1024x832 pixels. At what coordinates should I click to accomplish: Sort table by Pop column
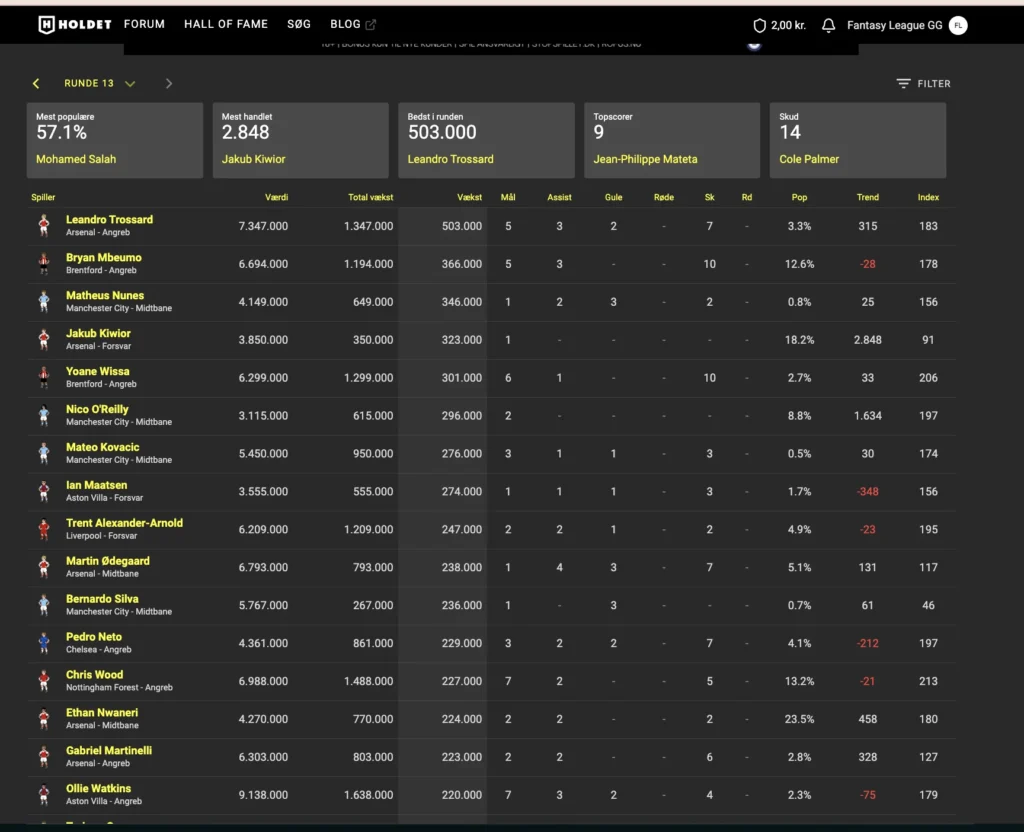pyautogui.click(x=799, y=197)
